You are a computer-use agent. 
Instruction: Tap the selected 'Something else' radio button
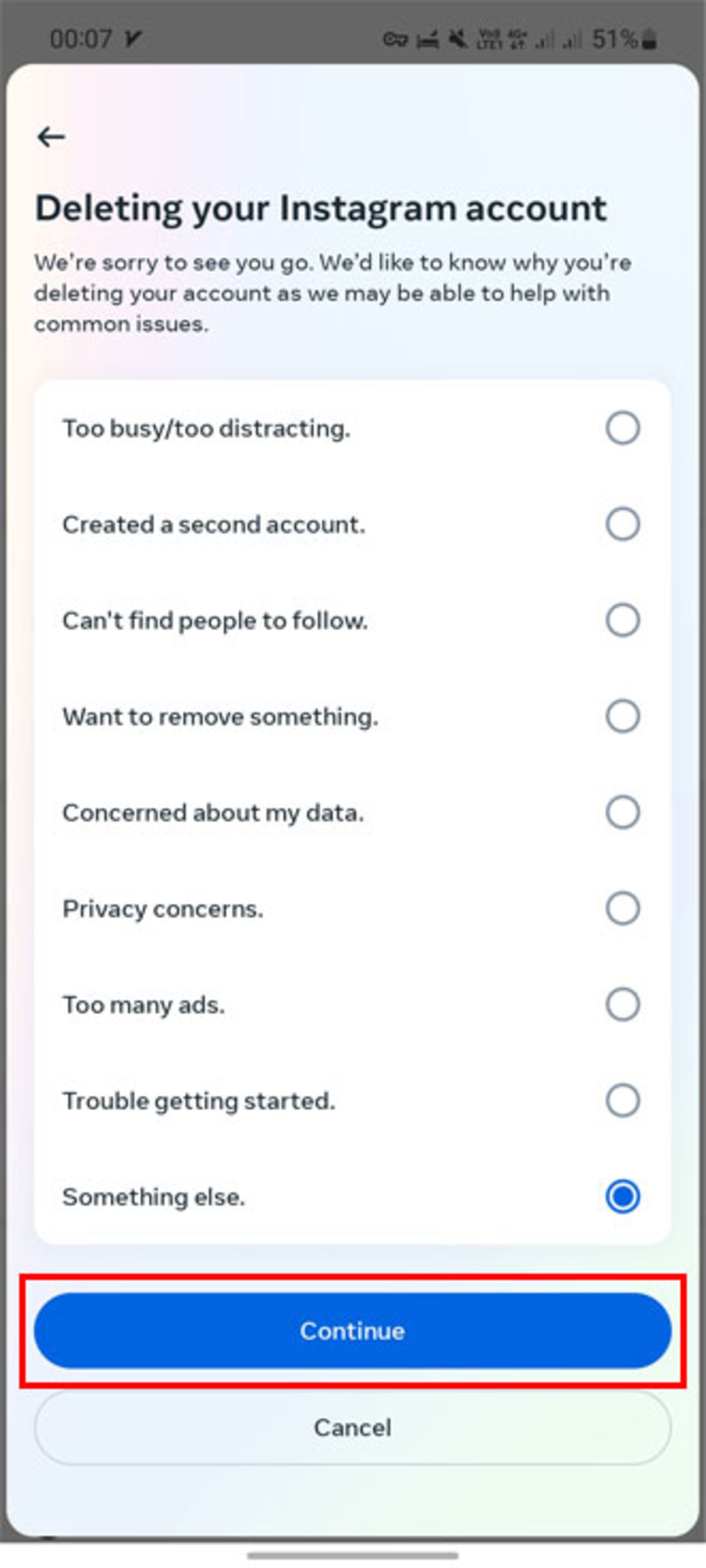pos(623,1197)
